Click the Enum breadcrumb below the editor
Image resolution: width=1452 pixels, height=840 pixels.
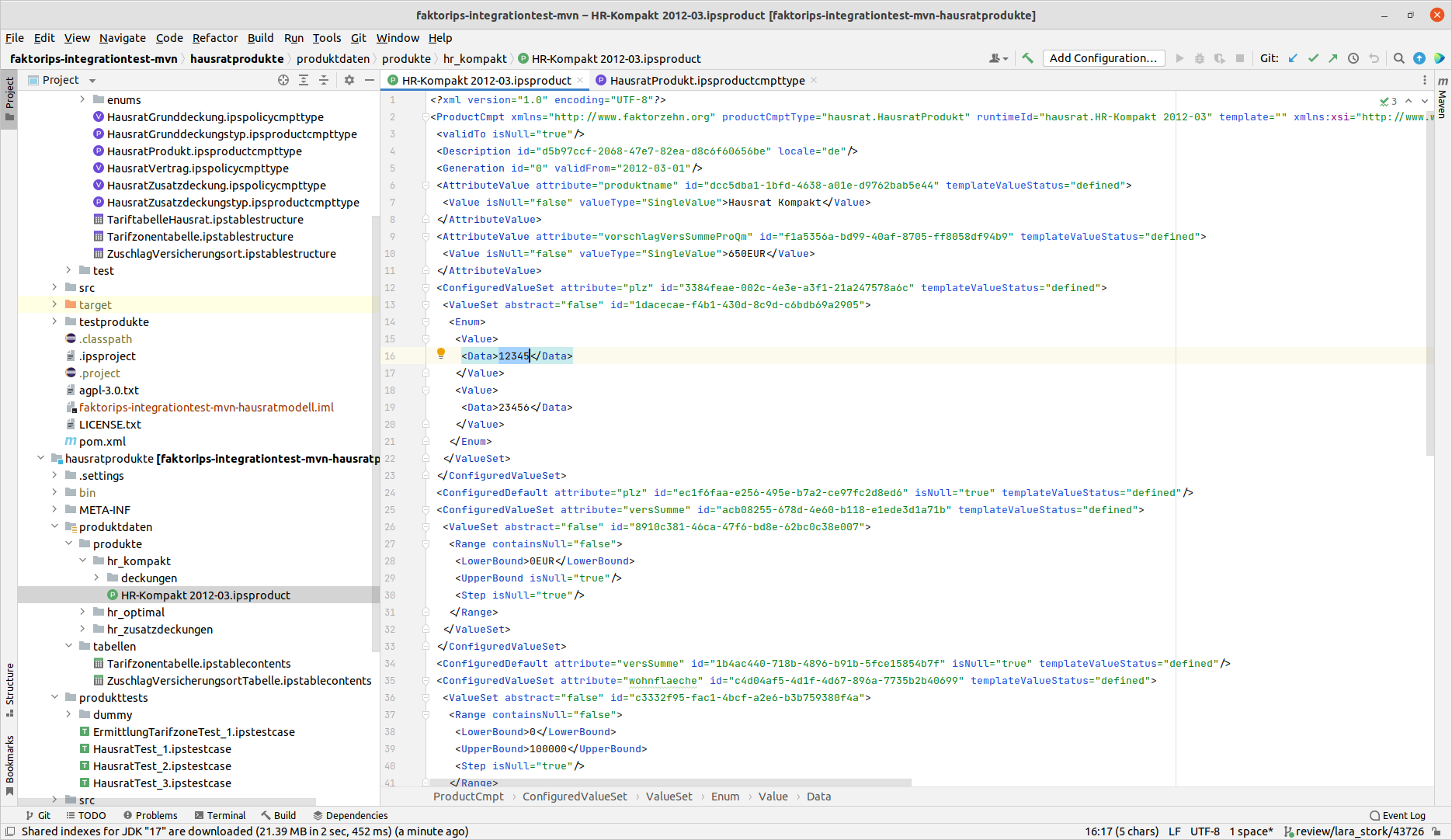click(724, 797)
